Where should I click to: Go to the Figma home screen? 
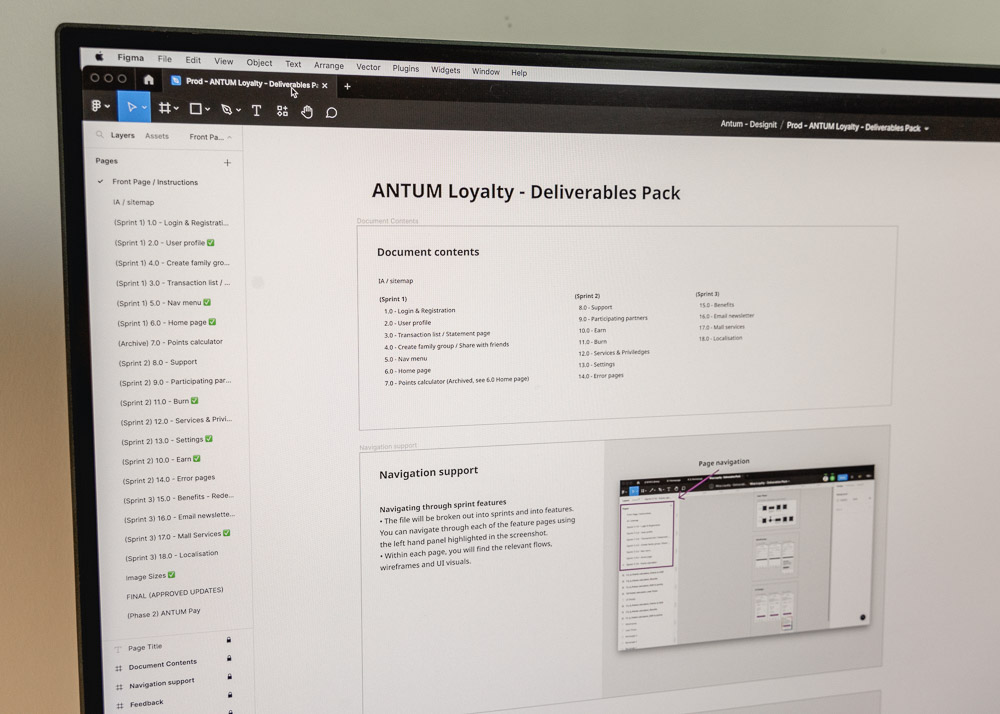[x=149, y=80]
